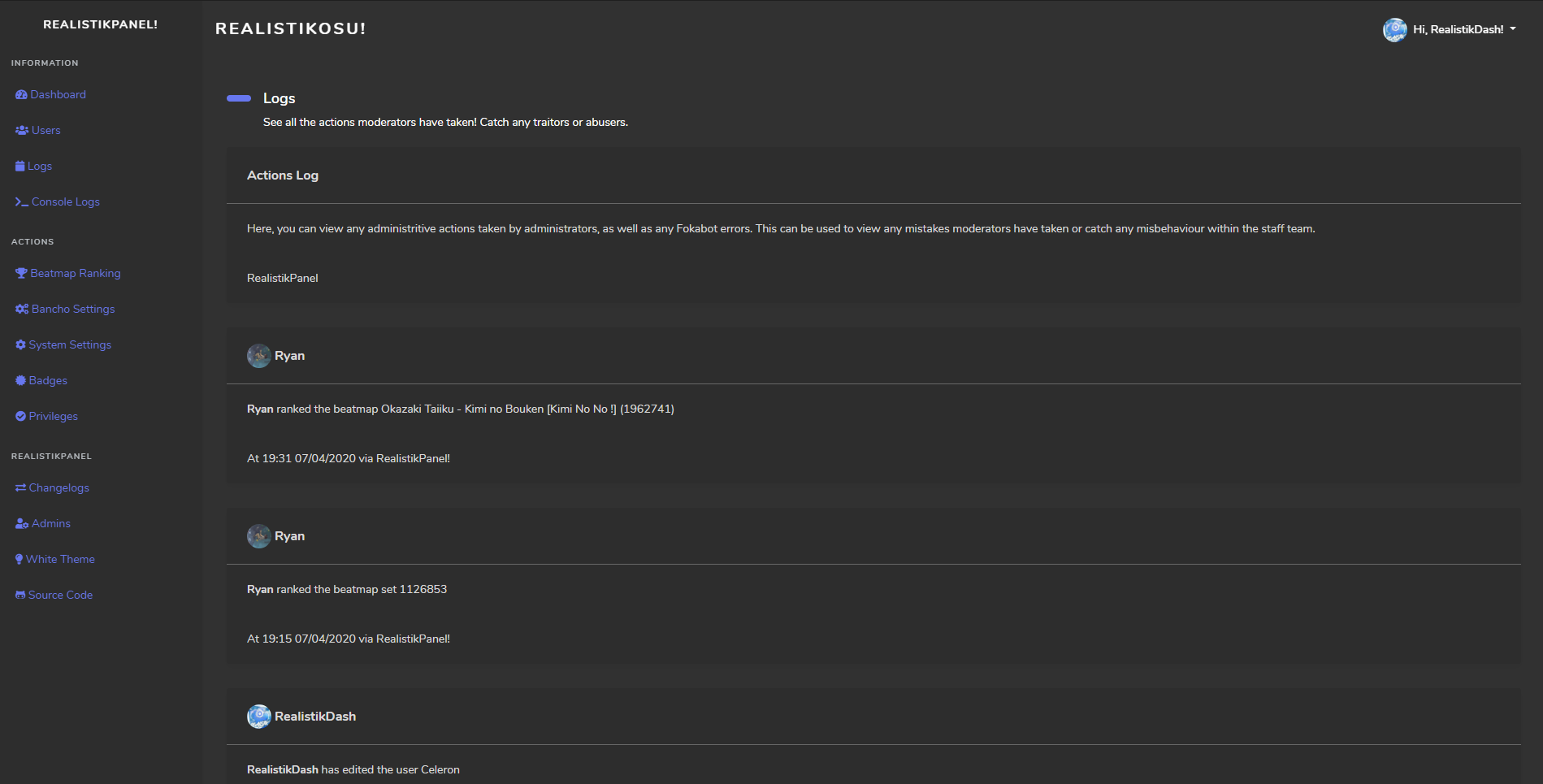Click Ryan's name on the Okazaki Taiiku entry
This screenshot has width=1543, height=784.
(x=290, y=356)
